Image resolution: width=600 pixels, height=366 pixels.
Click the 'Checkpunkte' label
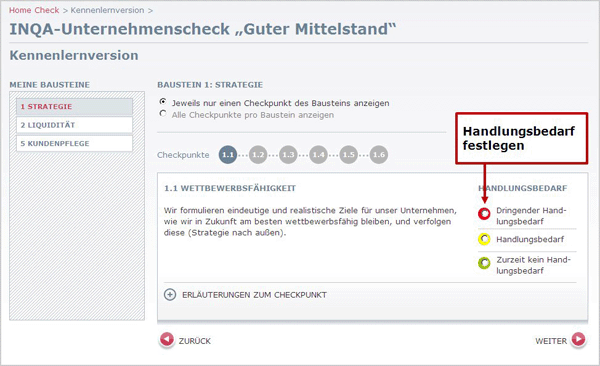[183, 155]
